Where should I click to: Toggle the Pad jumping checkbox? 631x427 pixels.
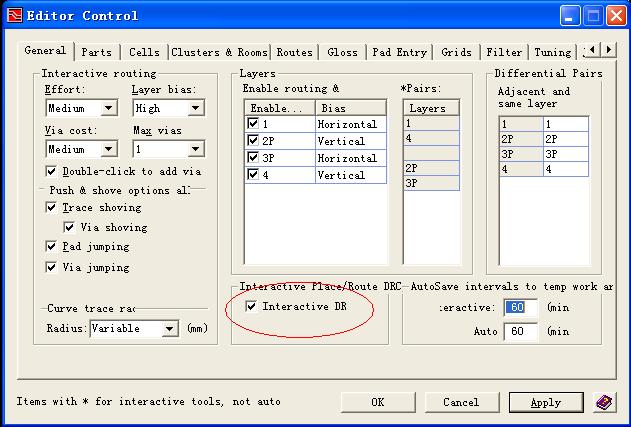[51, 246]
